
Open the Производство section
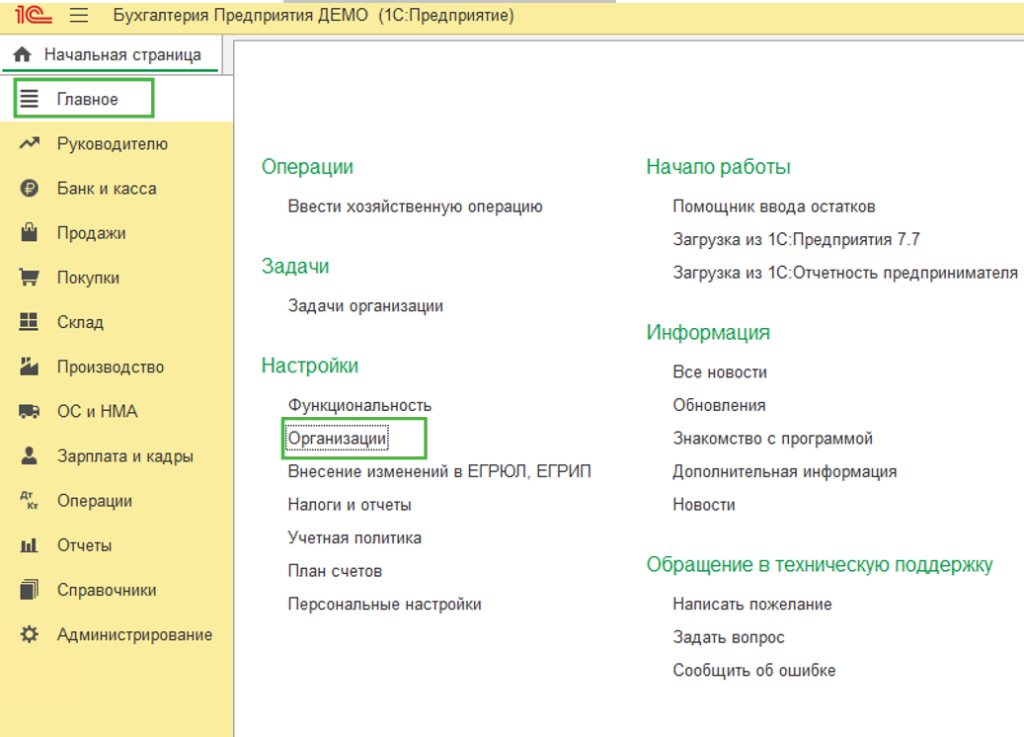110,367
